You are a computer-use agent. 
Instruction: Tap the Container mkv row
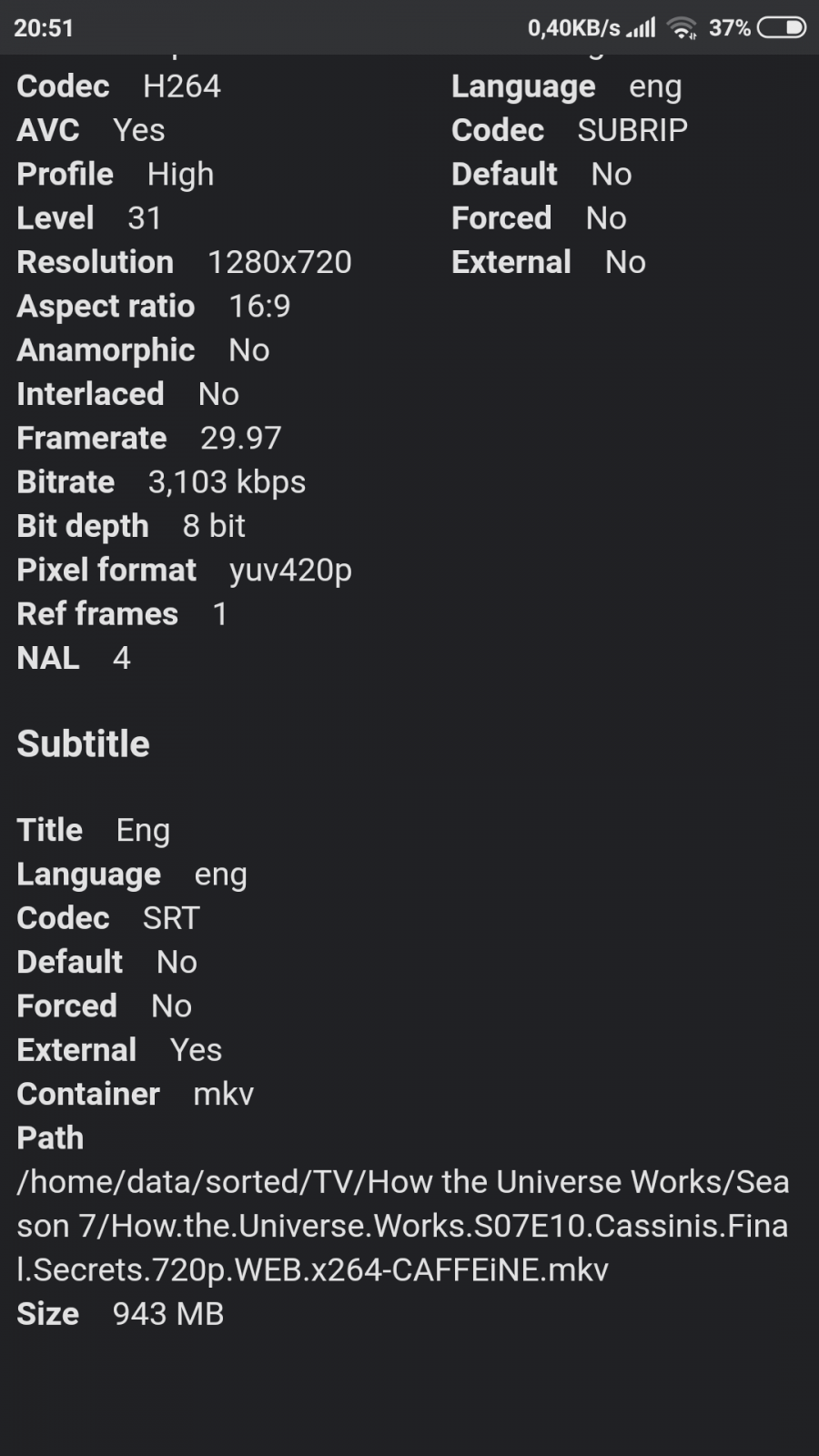(x=135, y=1094)
